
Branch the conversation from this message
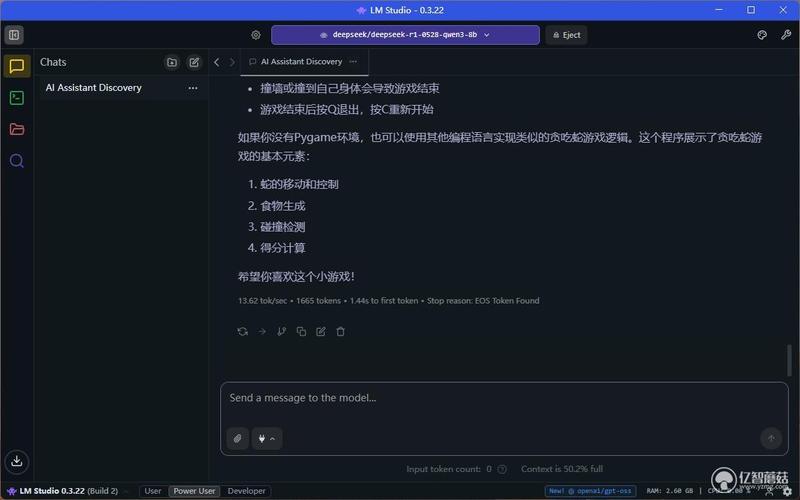tap(281, 332)
